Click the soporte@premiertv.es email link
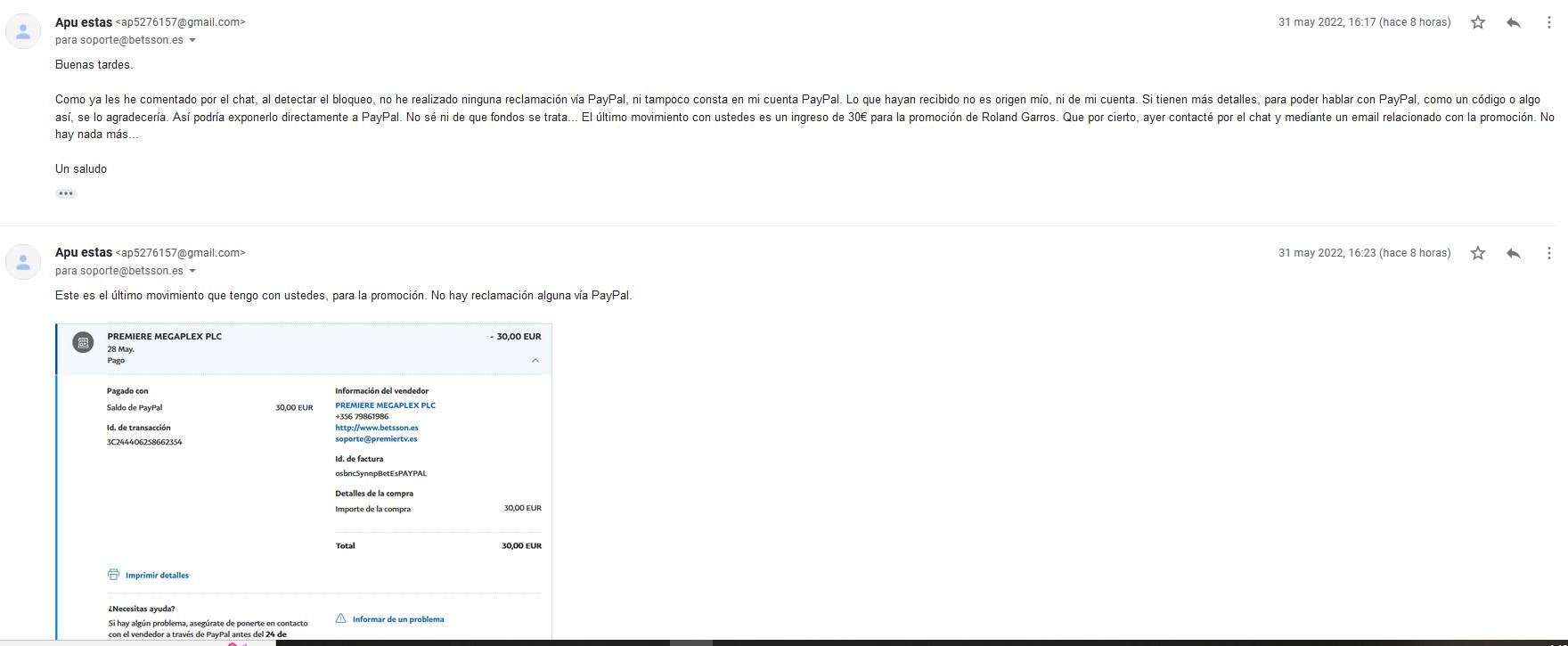The image size is (1568, 646). click(376, 438)
